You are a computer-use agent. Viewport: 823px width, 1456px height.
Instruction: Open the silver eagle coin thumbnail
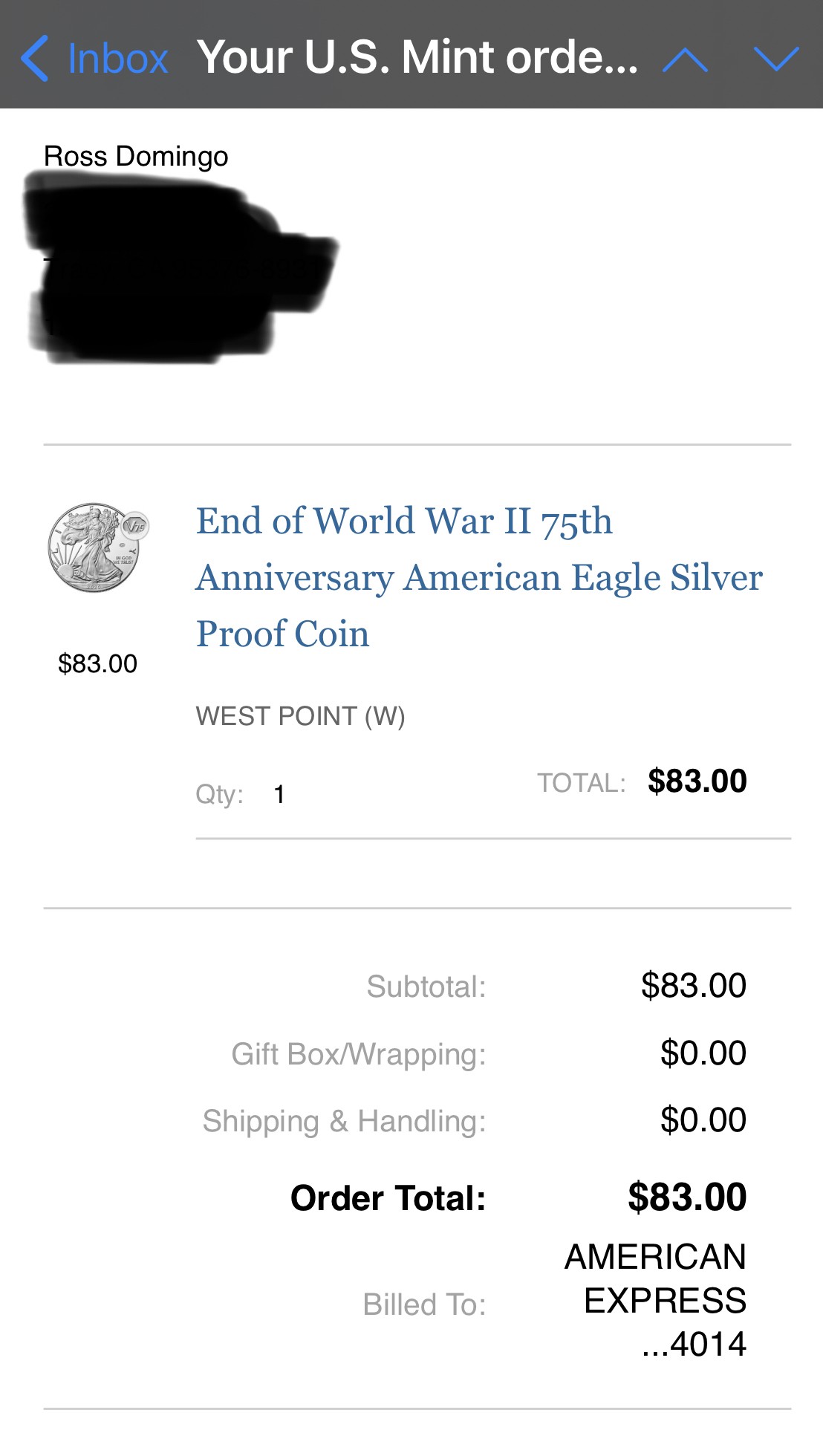[x=98, y=547]
